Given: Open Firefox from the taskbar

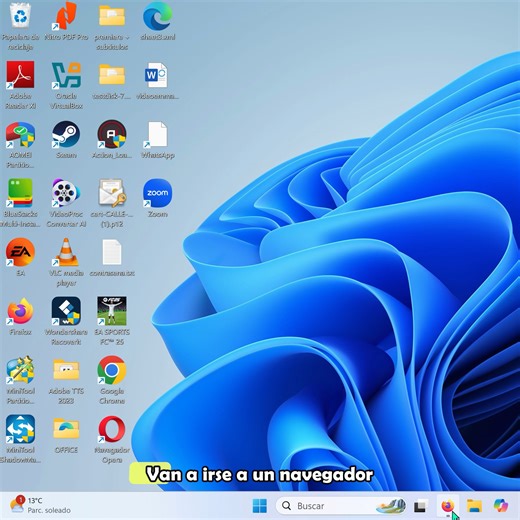Looking at the screenshot, I should (448, 506).
